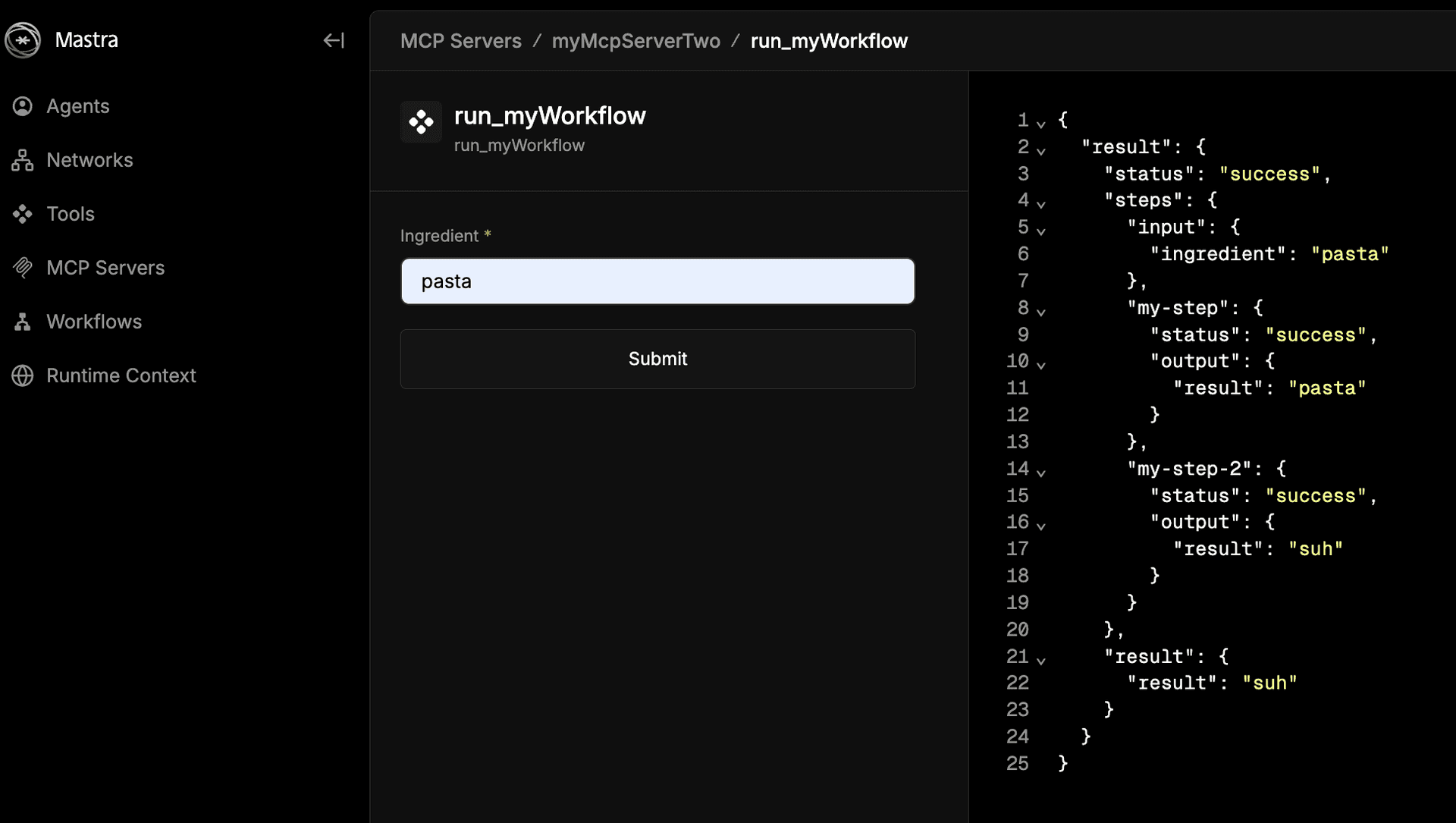Image resolution: width=1456 pixels, height=823 pixels.
Task: Collapse the my-step-2 object in the JSON
Action: (1042, 473)
